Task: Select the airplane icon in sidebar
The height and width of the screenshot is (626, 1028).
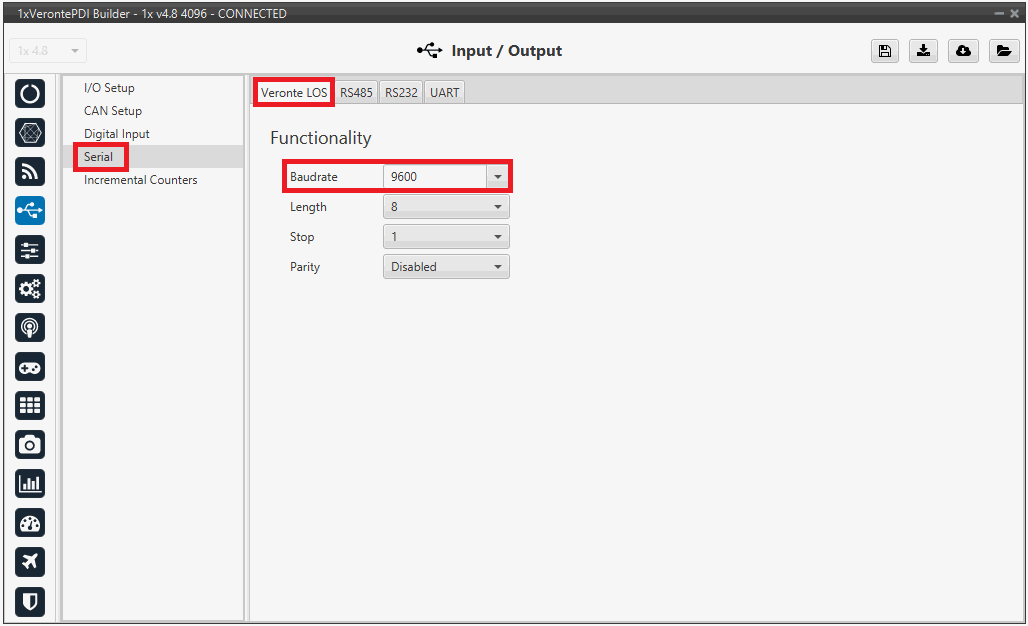Action: point(31,562)
